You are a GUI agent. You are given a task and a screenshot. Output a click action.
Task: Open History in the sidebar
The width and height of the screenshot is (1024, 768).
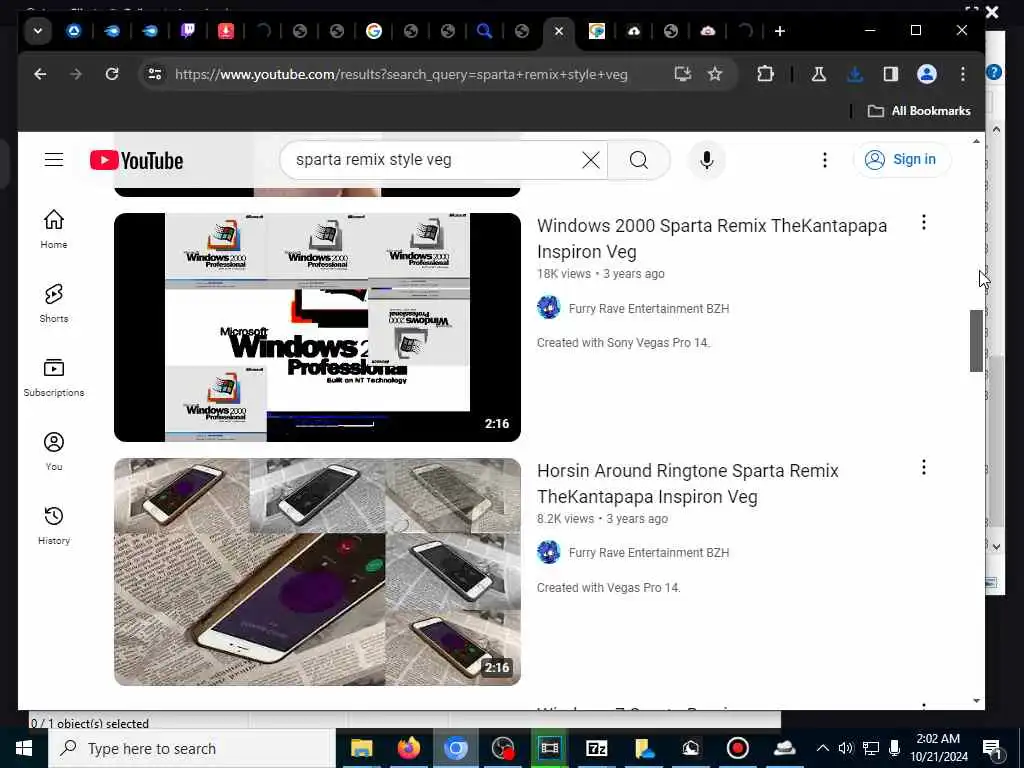click(x=54, y=526)
